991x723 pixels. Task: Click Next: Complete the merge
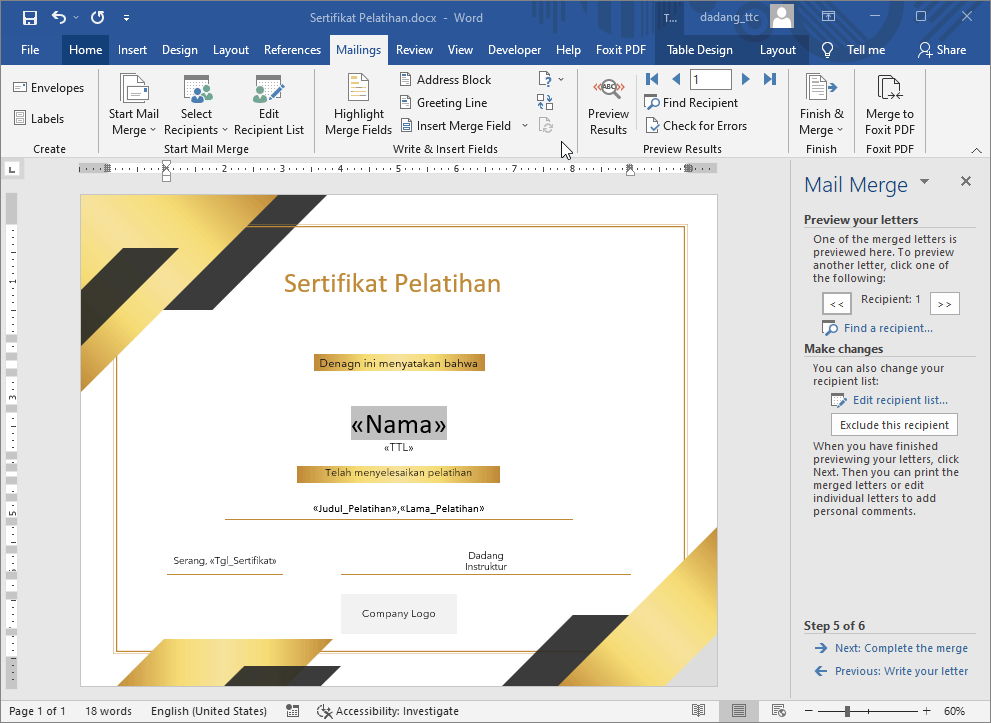point(899,647)
